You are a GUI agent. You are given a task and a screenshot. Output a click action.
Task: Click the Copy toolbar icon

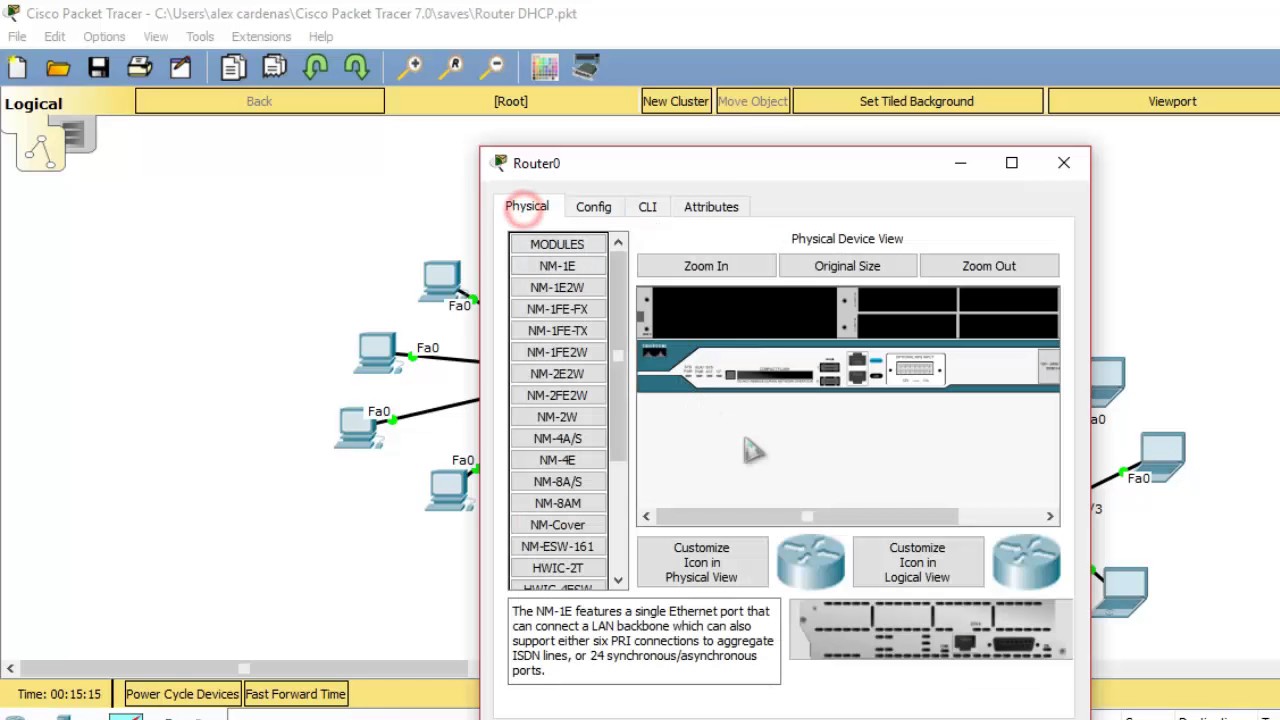click(233, 67)
